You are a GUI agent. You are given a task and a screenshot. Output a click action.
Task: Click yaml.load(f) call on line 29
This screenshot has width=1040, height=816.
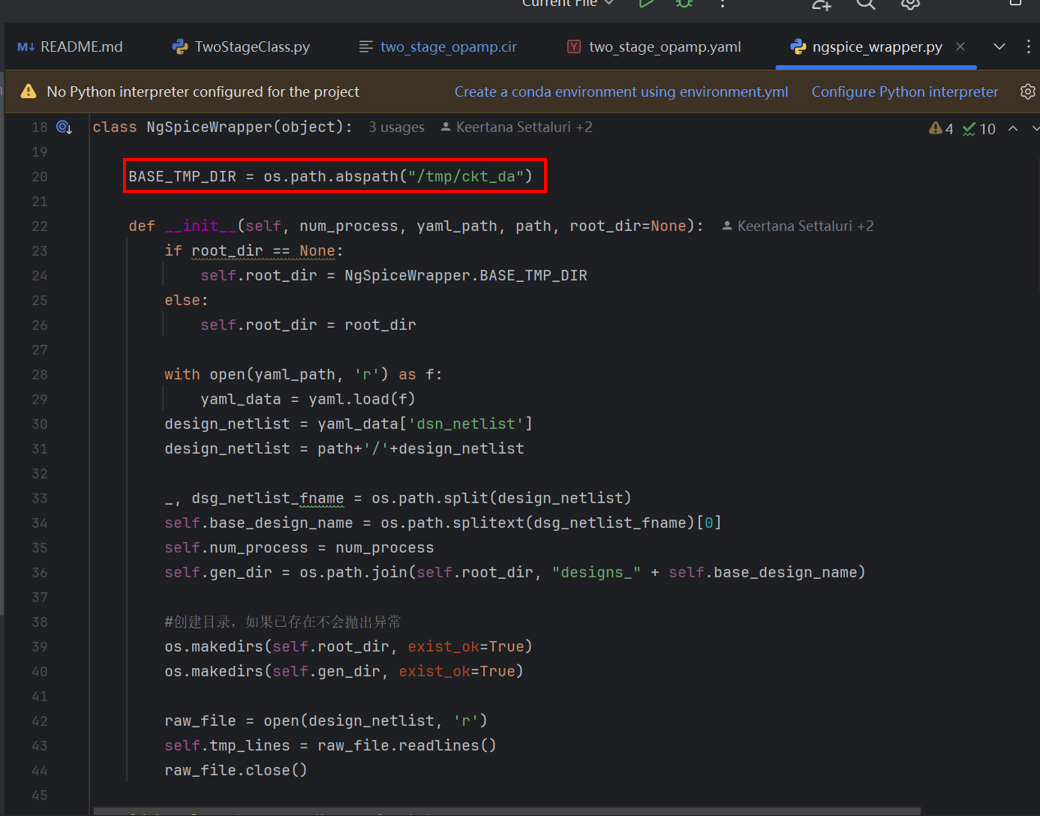362,399
